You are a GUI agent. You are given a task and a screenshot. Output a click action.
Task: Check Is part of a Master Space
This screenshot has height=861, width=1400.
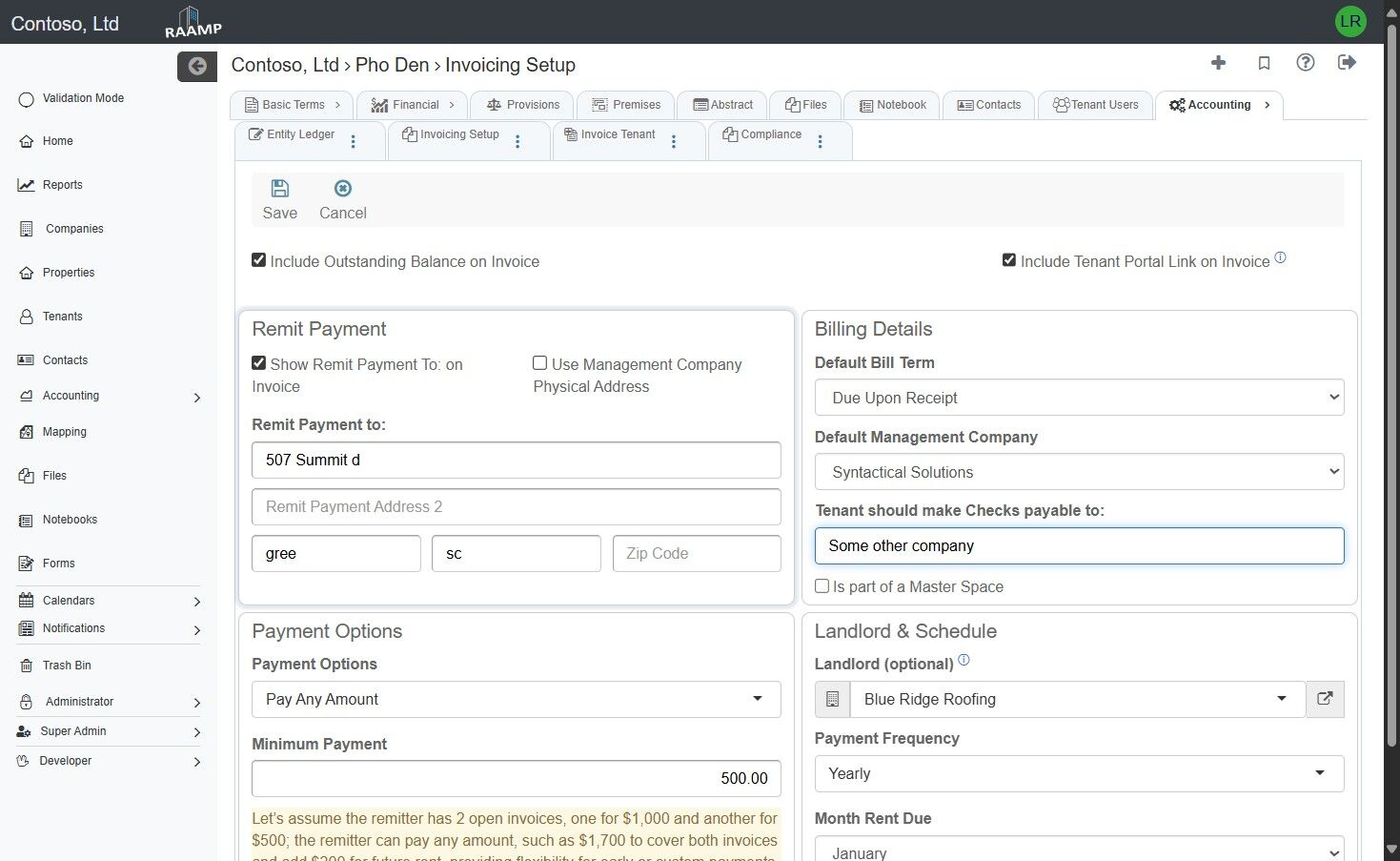pyautogui.click(x=822, y=586)
